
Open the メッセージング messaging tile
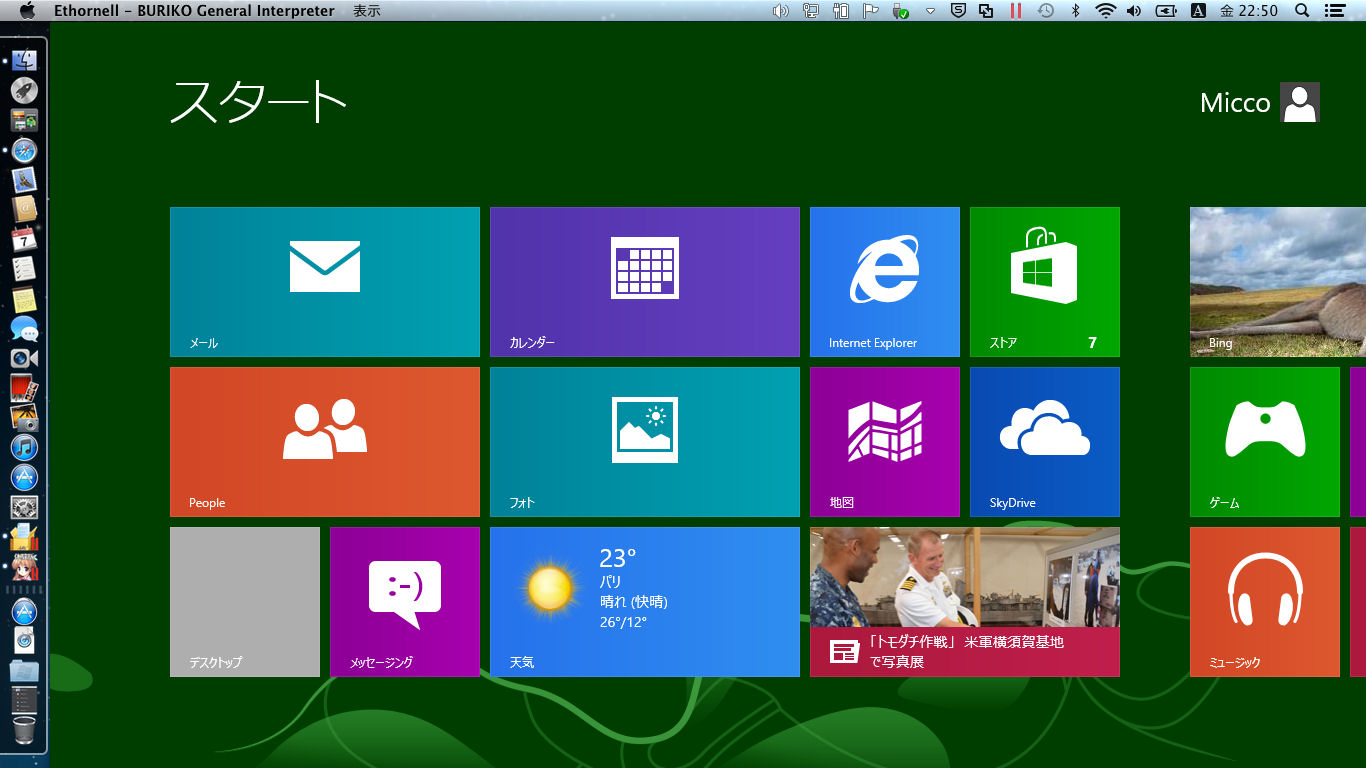pos(405,602)
